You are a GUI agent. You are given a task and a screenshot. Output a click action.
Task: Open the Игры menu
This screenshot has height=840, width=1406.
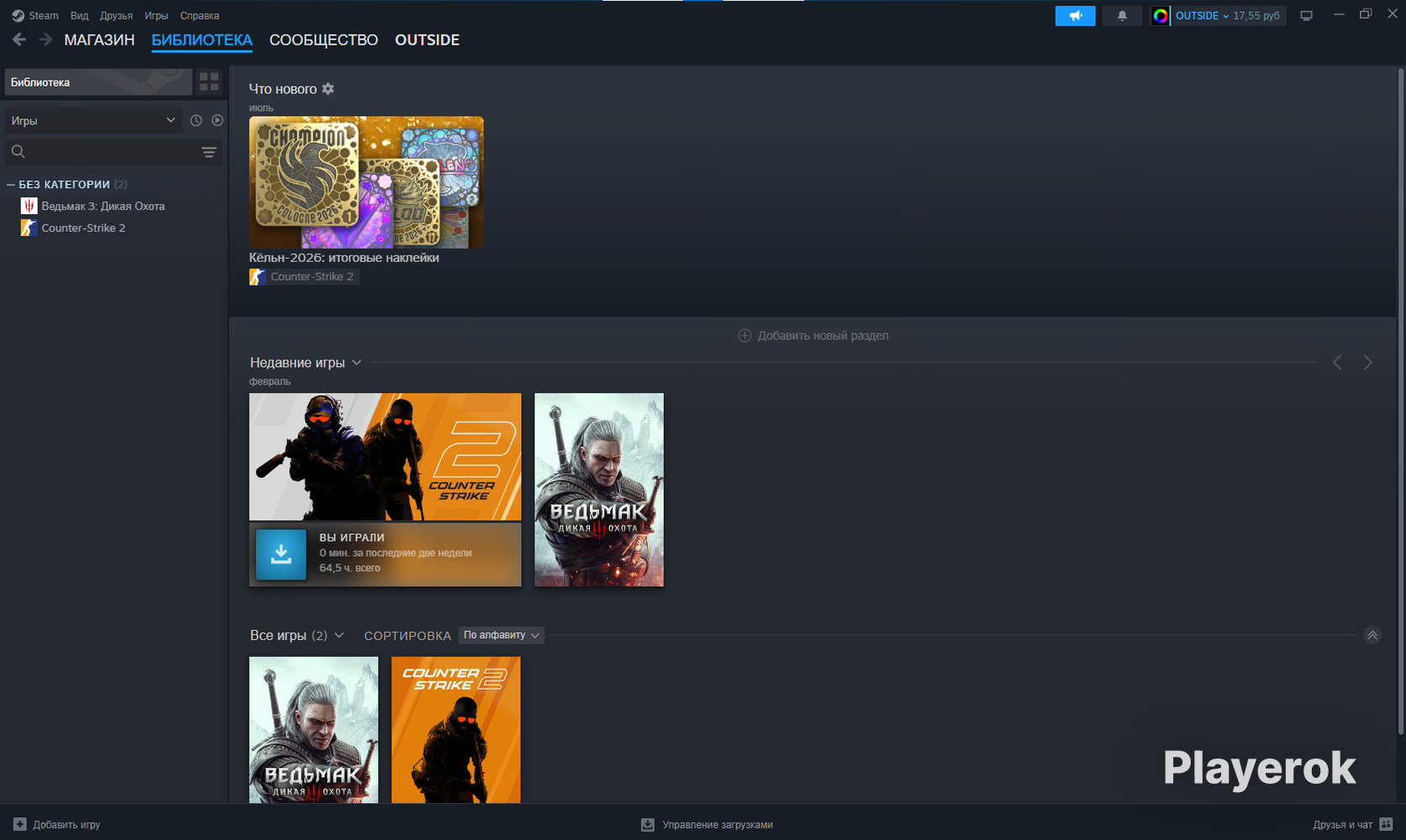156,16
